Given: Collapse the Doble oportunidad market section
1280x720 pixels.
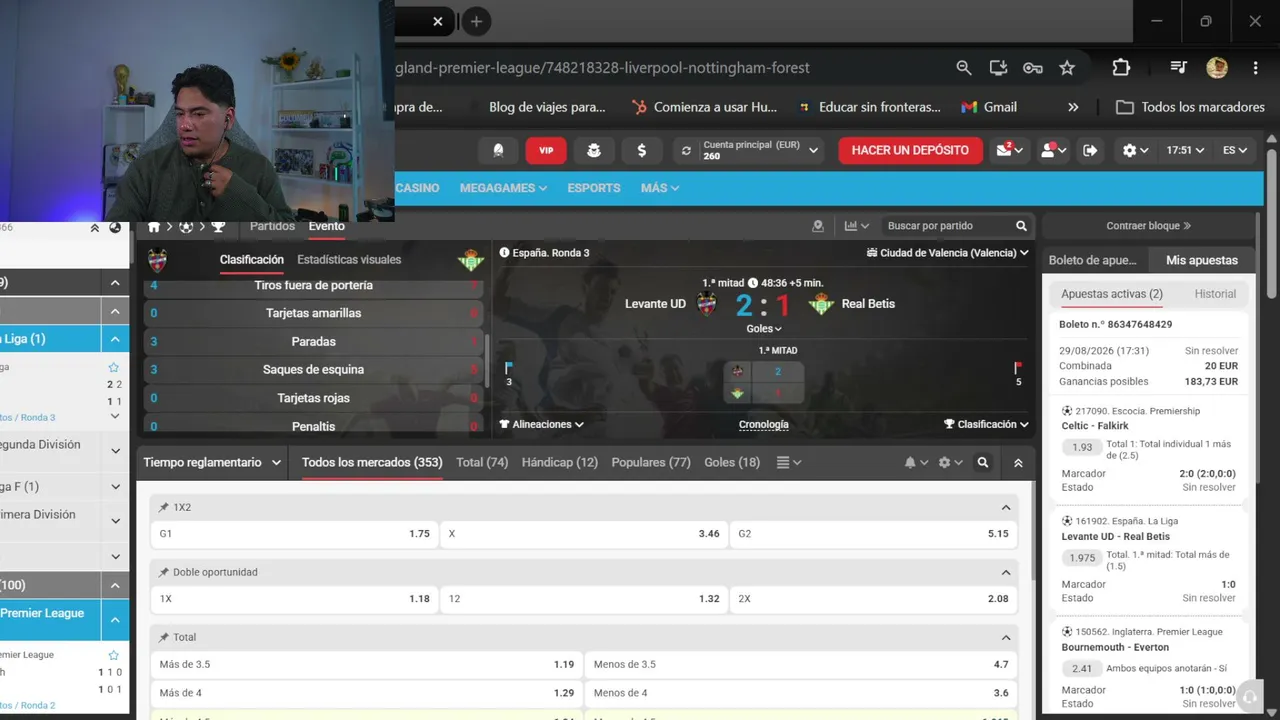Looking at the screenshot, I should point(1006,573).
